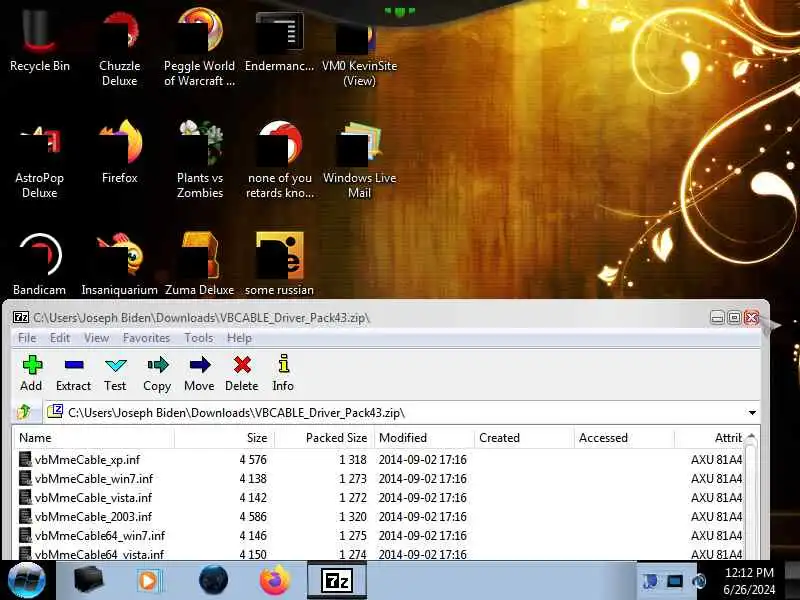800x600 pixels.
Task: Select the Bandicam desktop icon
Action: point(39,265)
